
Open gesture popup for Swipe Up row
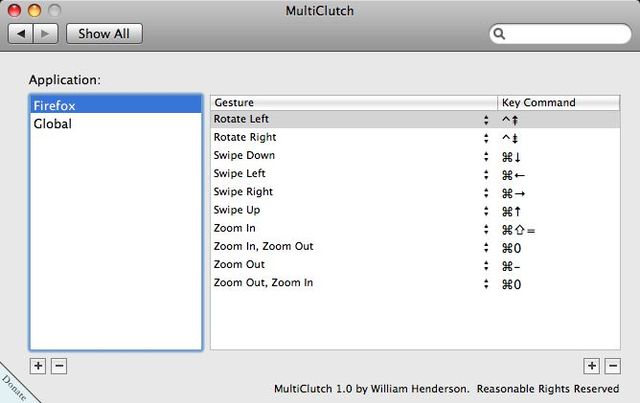point(486,211)
